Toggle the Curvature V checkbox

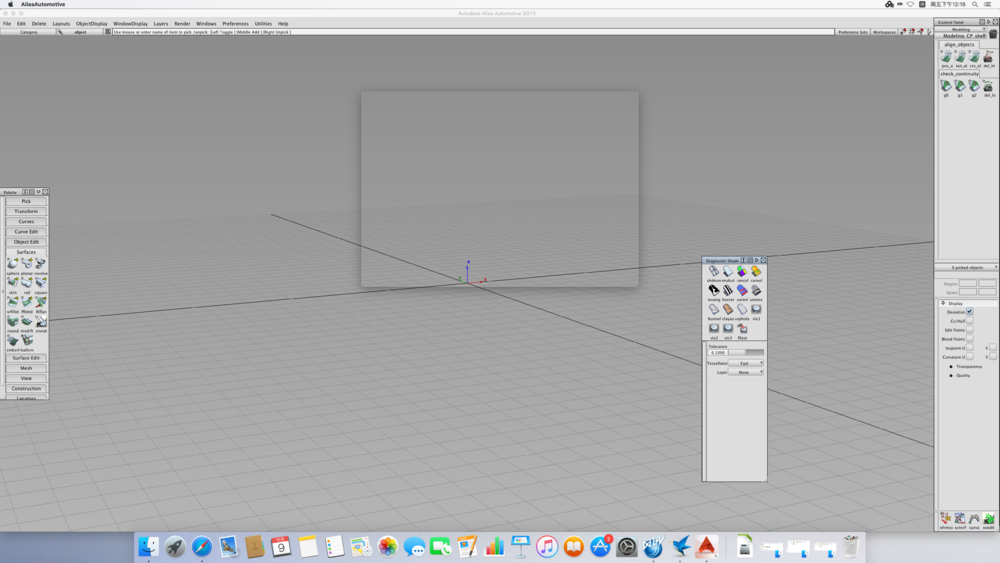[992, 356]
